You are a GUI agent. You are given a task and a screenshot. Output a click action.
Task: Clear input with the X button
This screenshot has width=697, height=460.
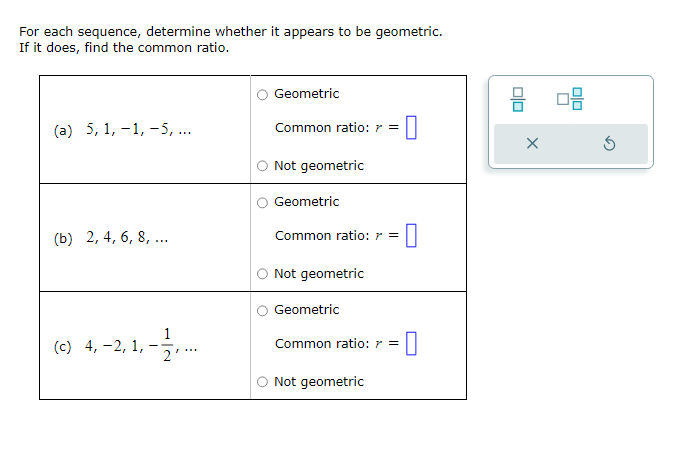pyautogui.click(x=532, y=144)
